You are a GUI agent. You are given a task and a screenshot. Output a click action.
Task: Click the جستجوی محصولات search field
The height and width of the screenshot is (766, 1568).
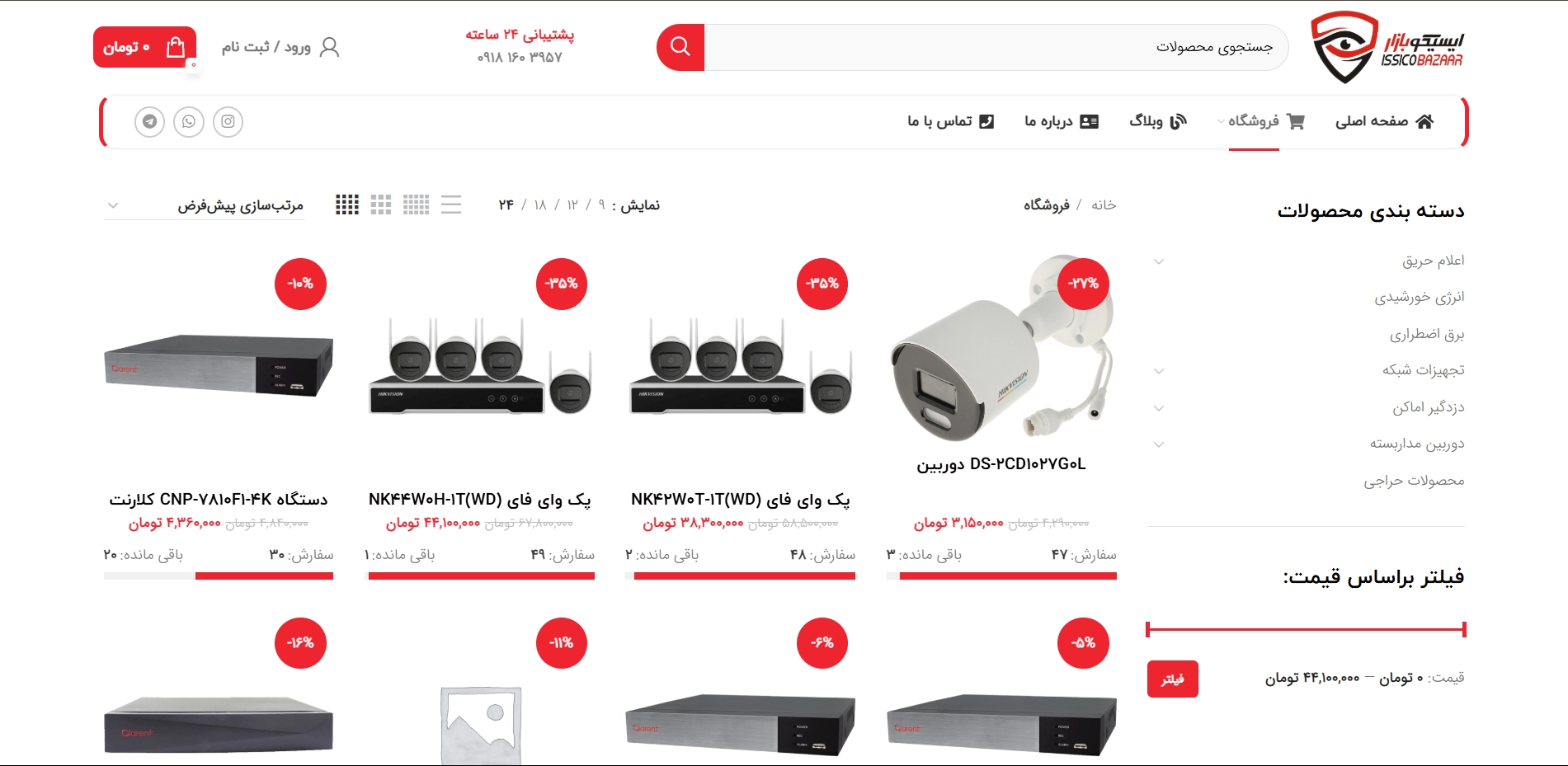[x=996, y=47]
